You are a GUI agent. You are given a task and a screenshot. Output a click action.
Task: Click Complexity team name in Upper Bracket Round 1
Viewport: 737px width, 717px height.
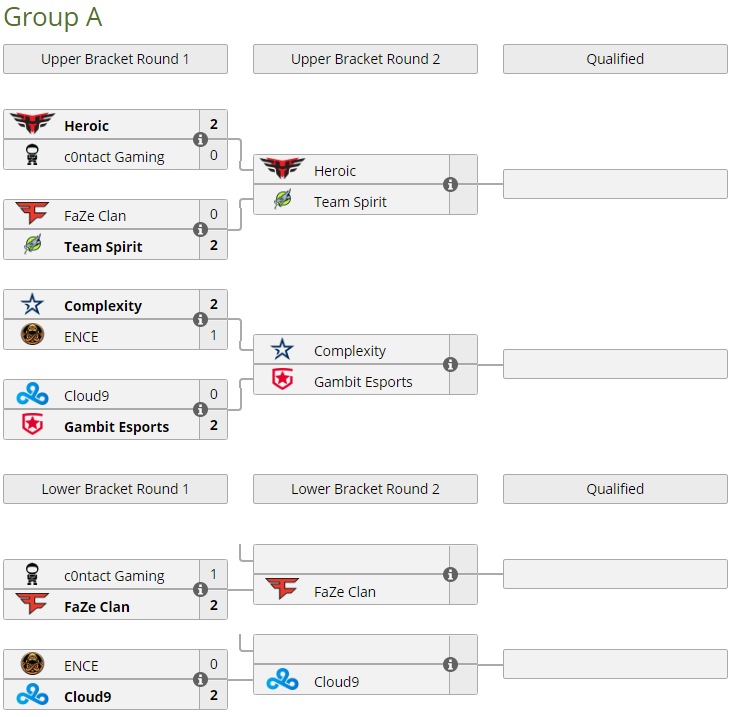pos(103,306)
